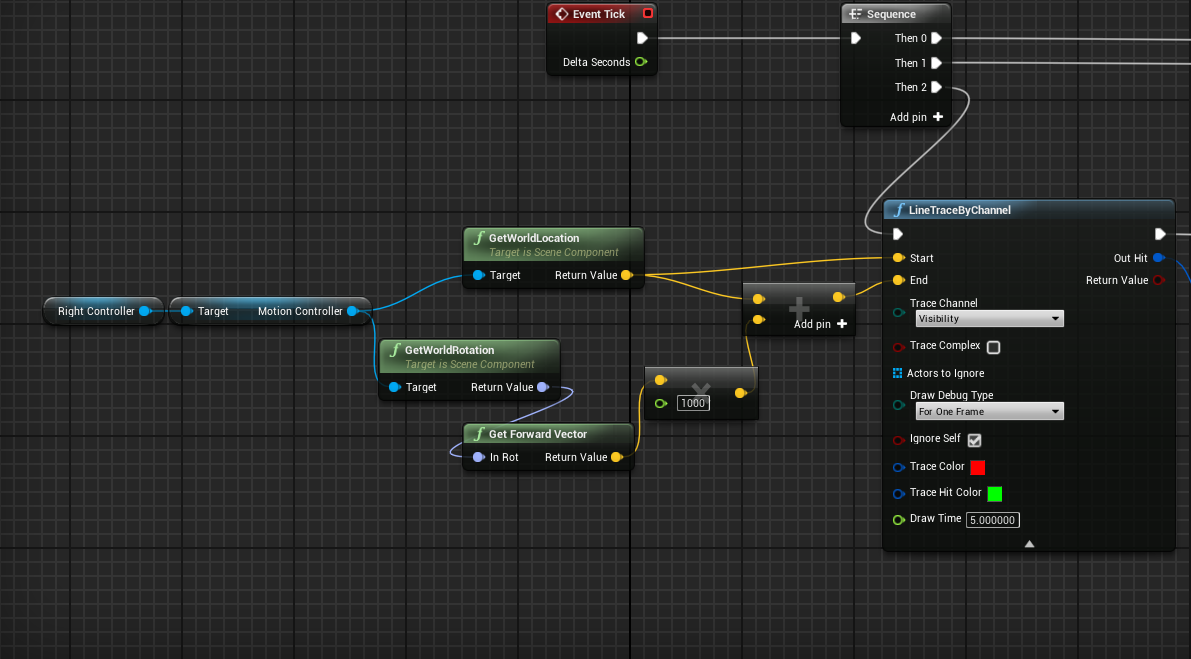Image resolution: width=1191 pixels, height=659 pixels.
Task: Open the Draw Debug Type dropdown
Action: click(x=989, y=411)
